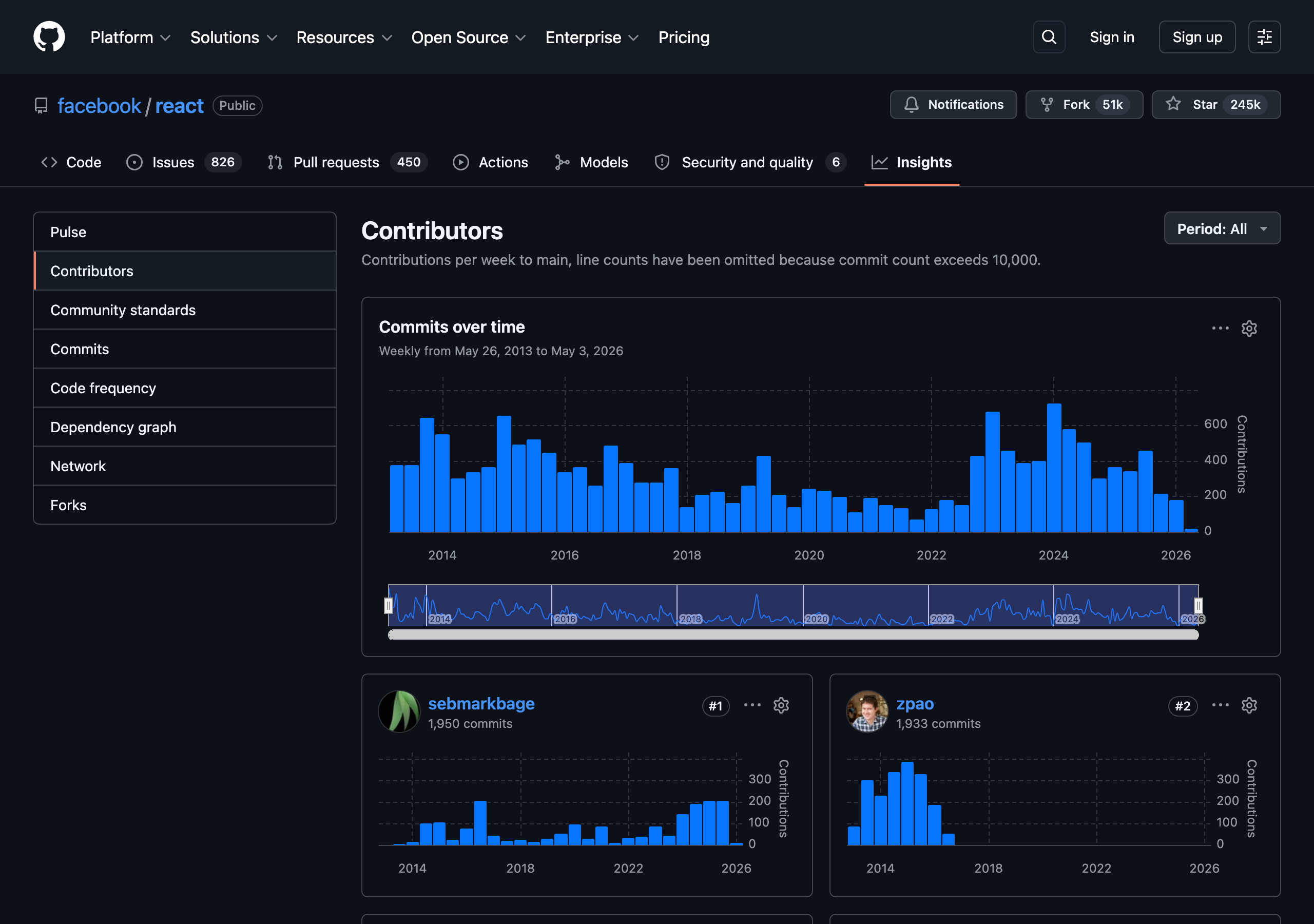Open the facebook organization link
Viewport: 1314px width, 924px height.
coord(99,106)
